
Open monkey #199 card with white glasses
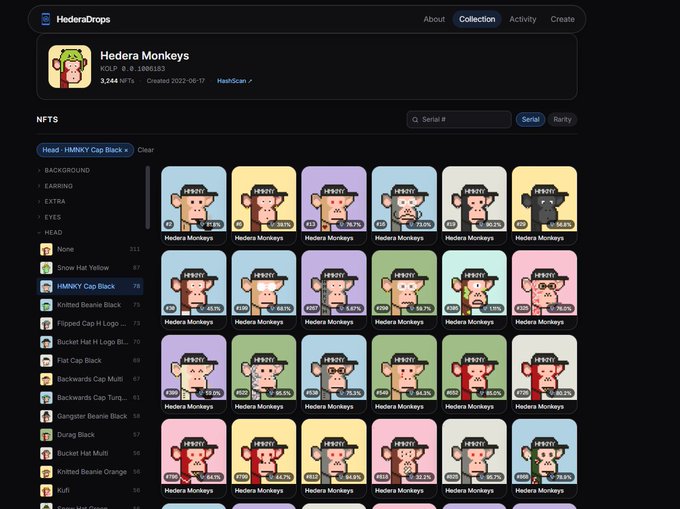click(x=264, y=290)
